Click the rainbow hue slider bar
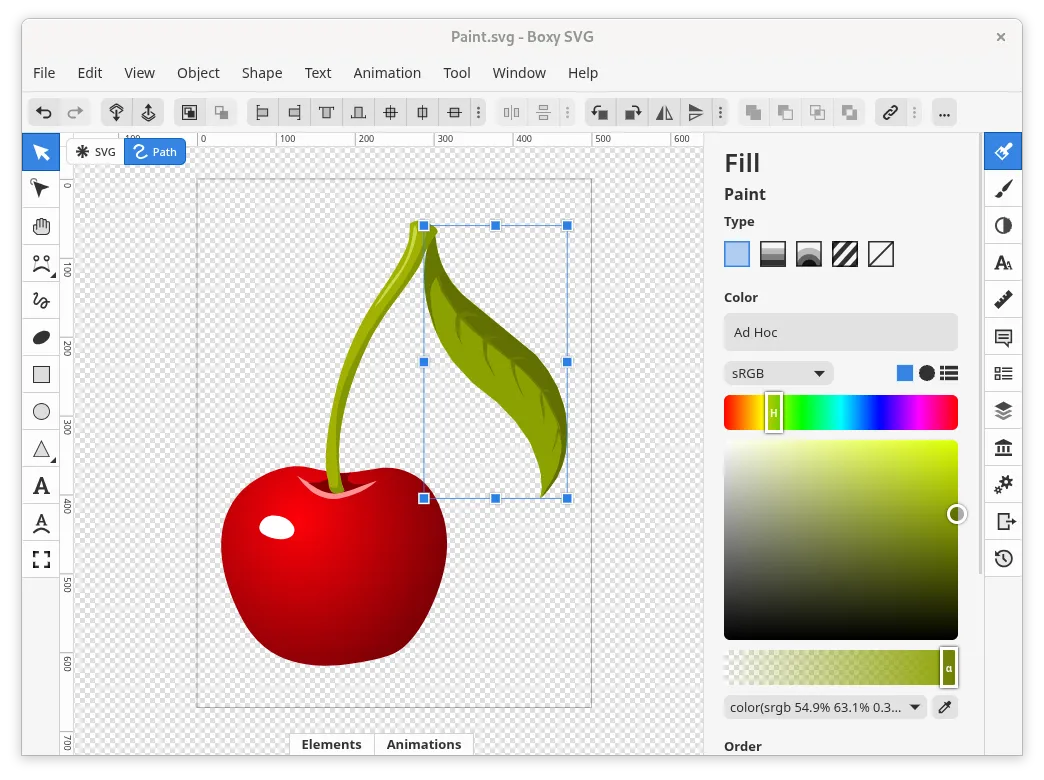This screenshot has height=780, width=1044. pyautogui.click(x=870, y=412)
